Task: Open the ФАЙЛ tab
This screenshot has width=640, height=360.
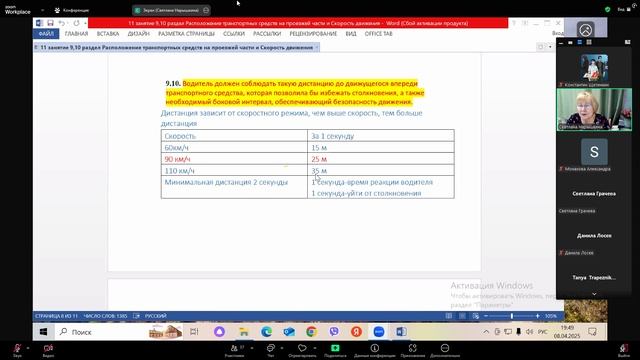Action: (x=46, y=34)
